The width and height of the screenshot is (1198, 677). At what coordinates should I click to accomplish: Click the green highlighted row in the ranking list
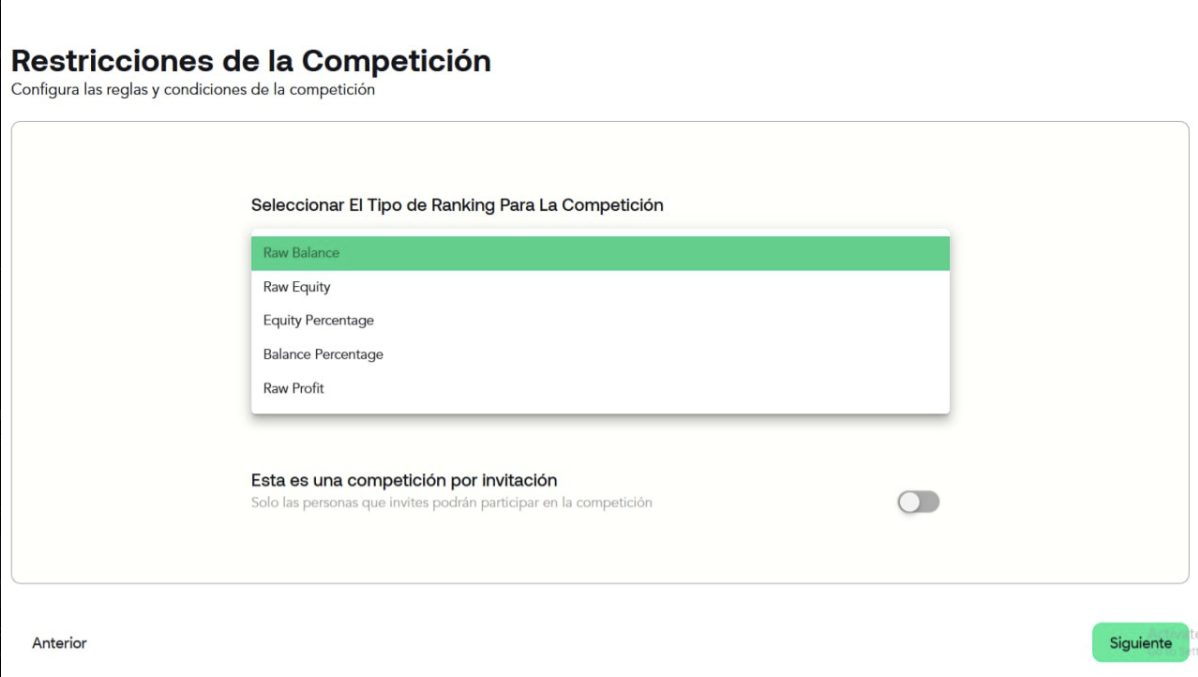tap(600, 253)
